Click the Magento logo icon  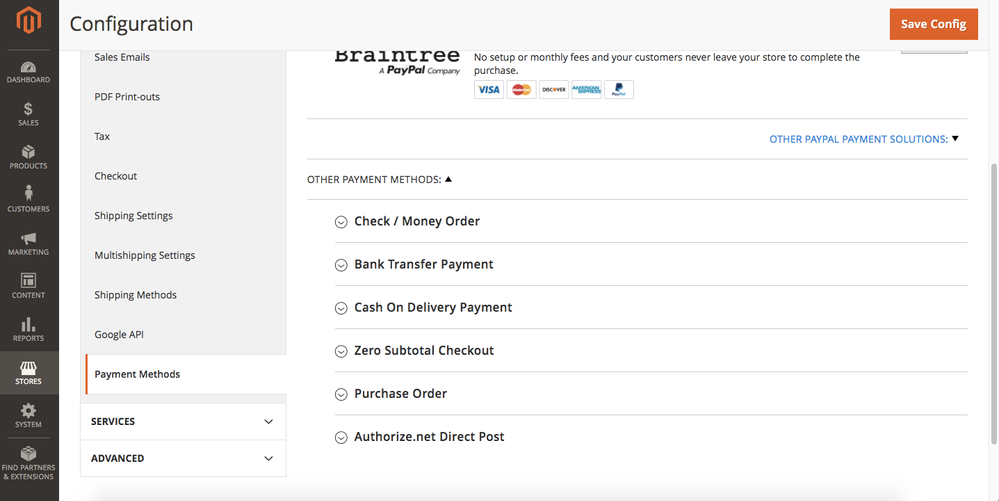tap(29, 20)
